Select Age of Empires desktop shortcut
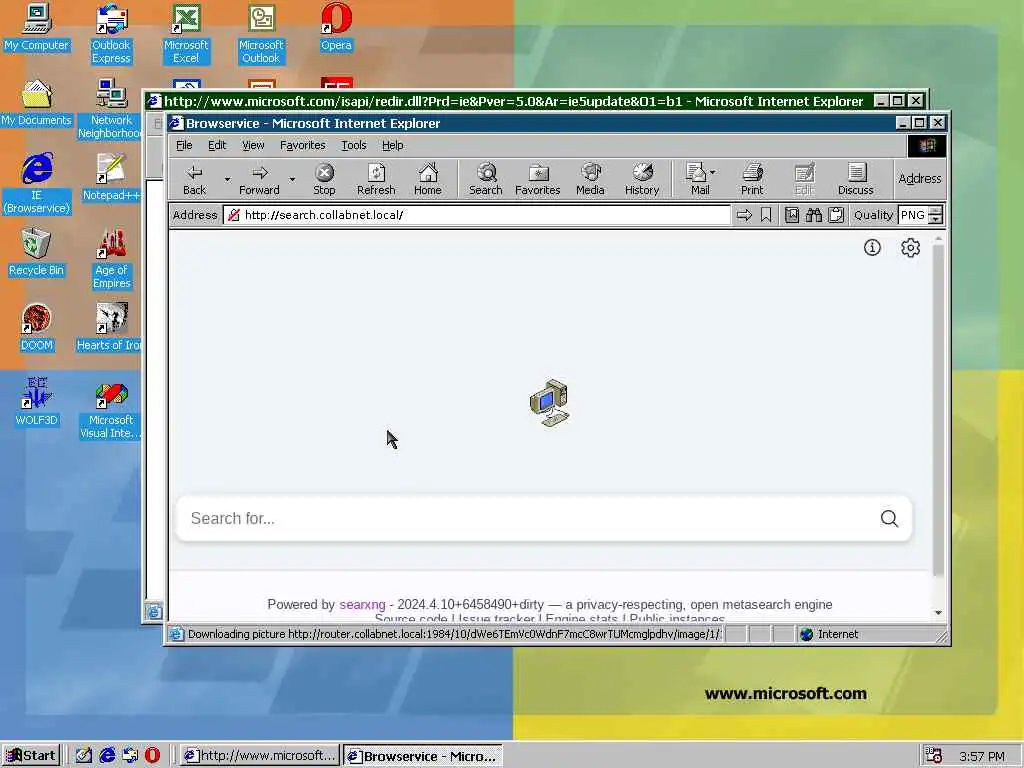 coord(111,259)
